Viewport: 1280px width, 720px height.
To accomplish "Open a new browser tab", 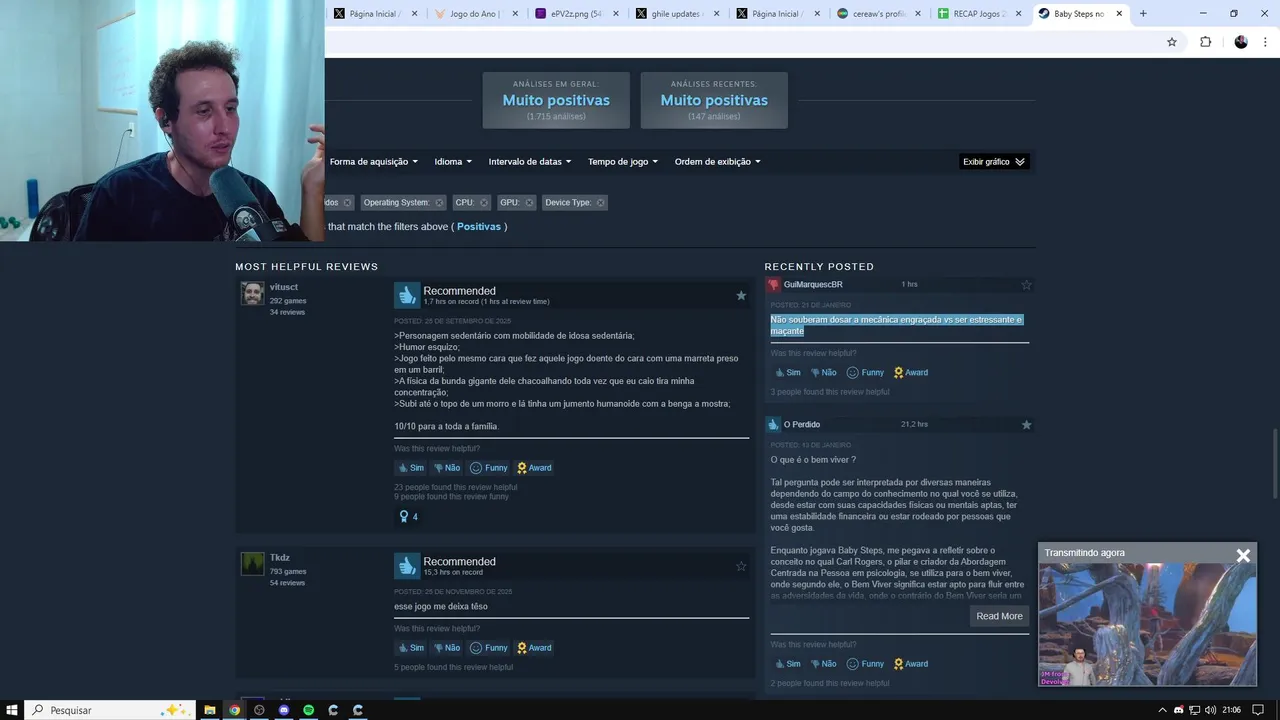I will 1143,14.
